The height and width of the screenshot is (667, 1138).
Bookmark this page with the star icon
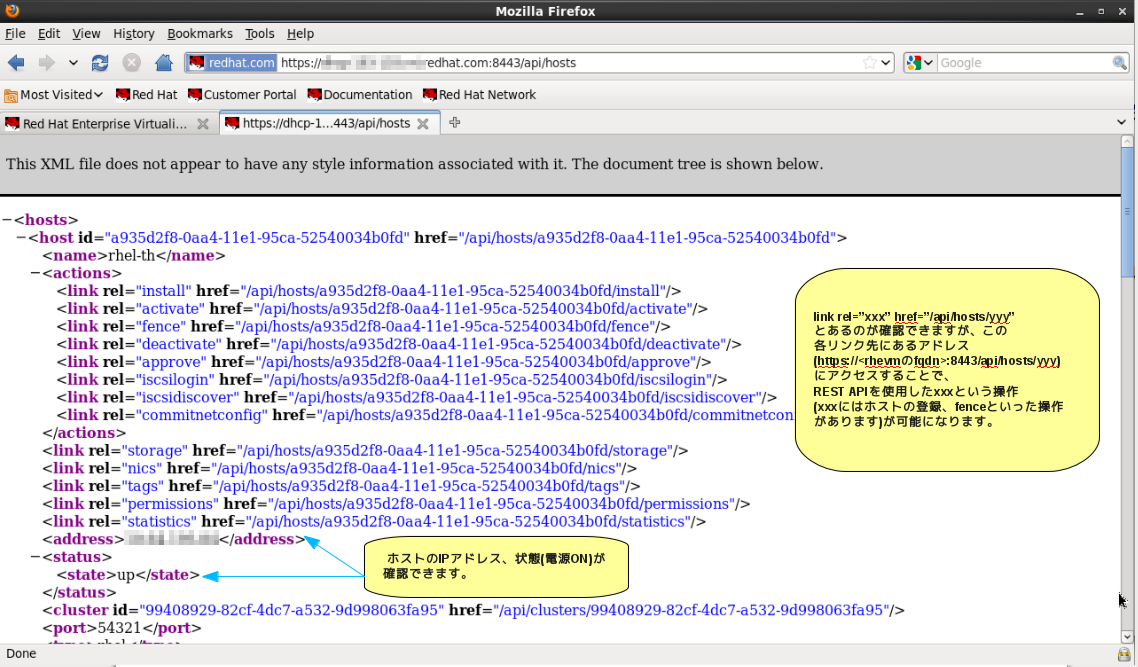[x=869, y=63]
